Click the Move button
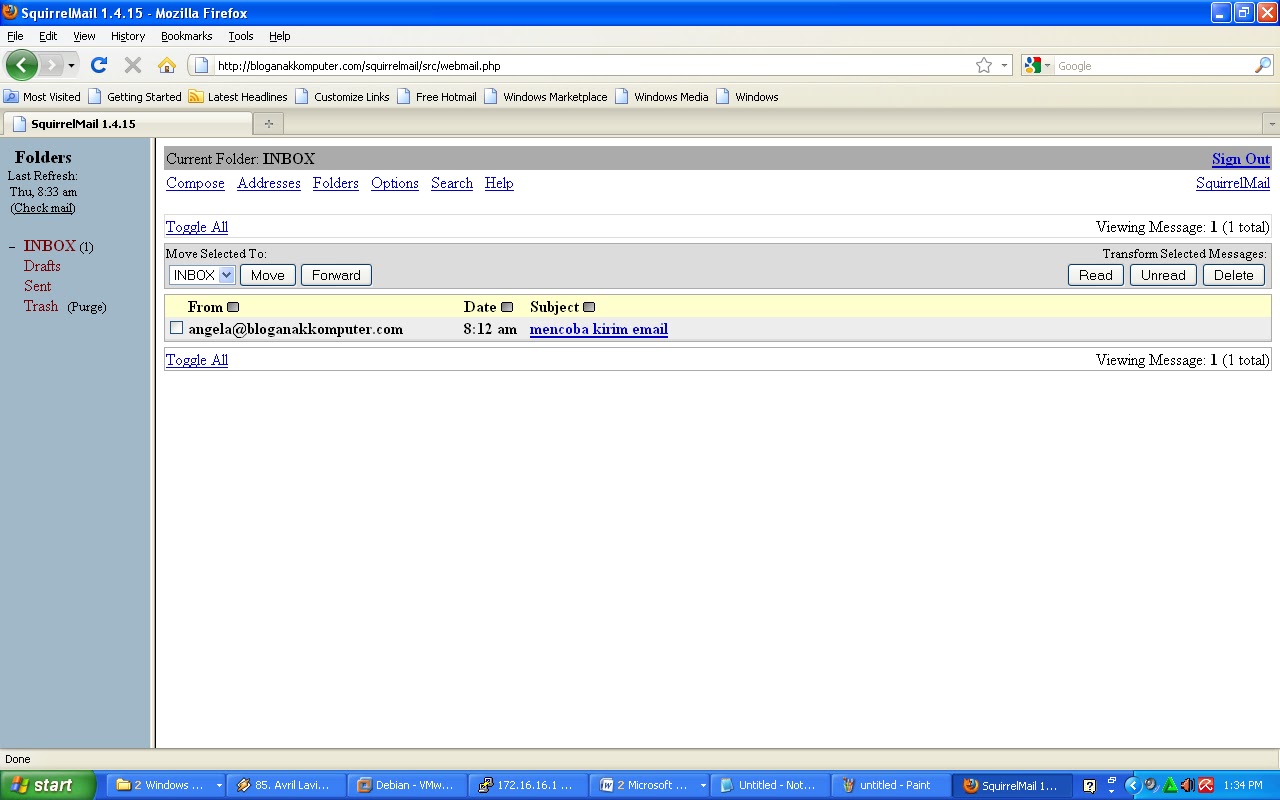This screenshot has height=800, width=1280. coord(267,275)
